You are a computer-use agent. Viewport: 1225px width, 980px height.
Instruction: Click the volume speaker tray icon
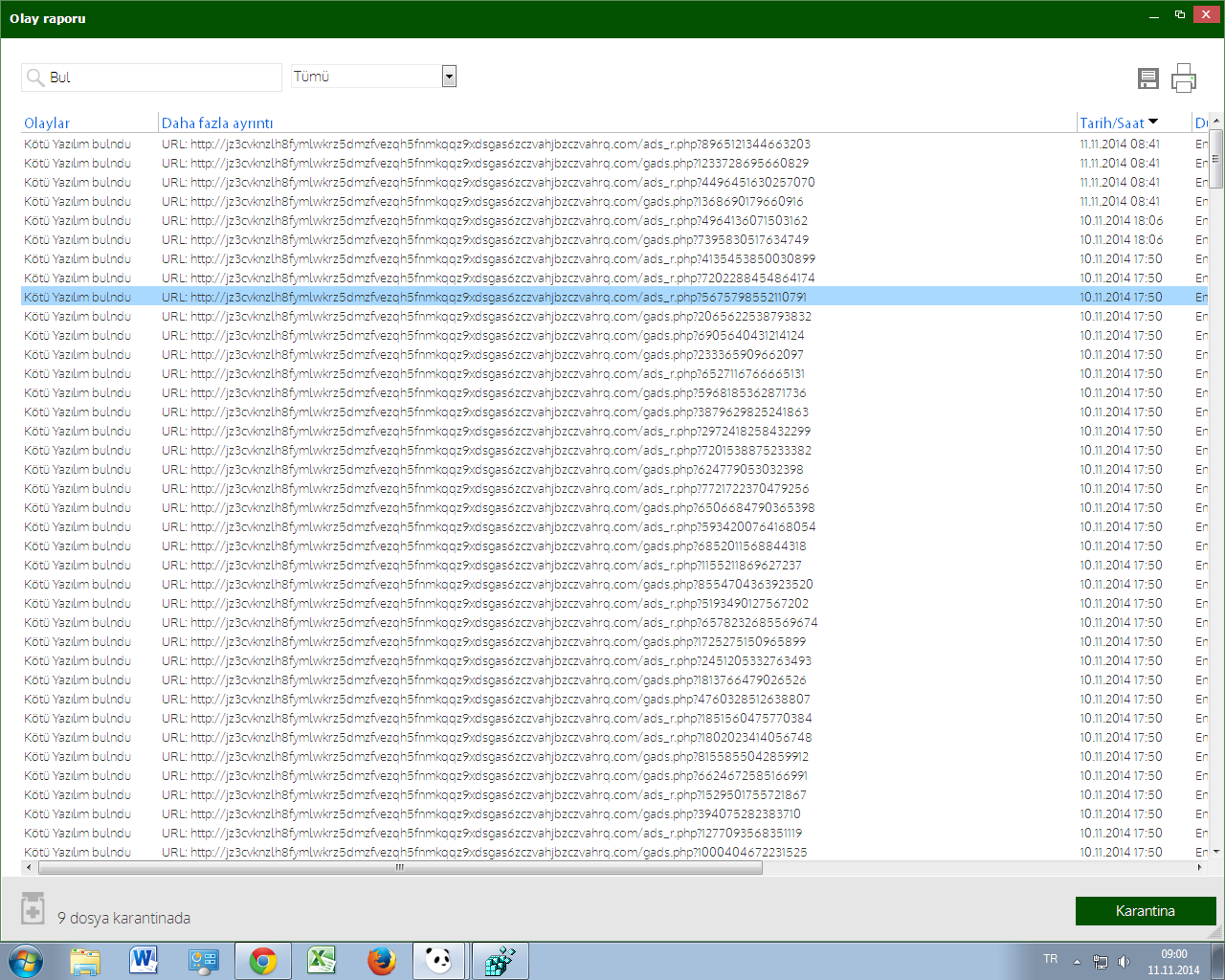(1124, 962)
